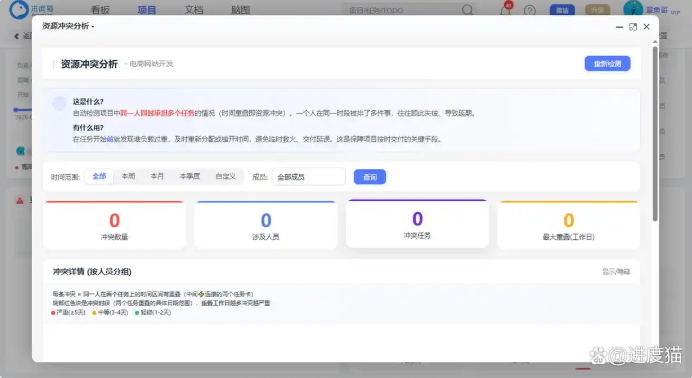The width and height of the screenshot is (692, 378).
Task: Open the 看板 tab in the top navigation
Action: point(100,10)
